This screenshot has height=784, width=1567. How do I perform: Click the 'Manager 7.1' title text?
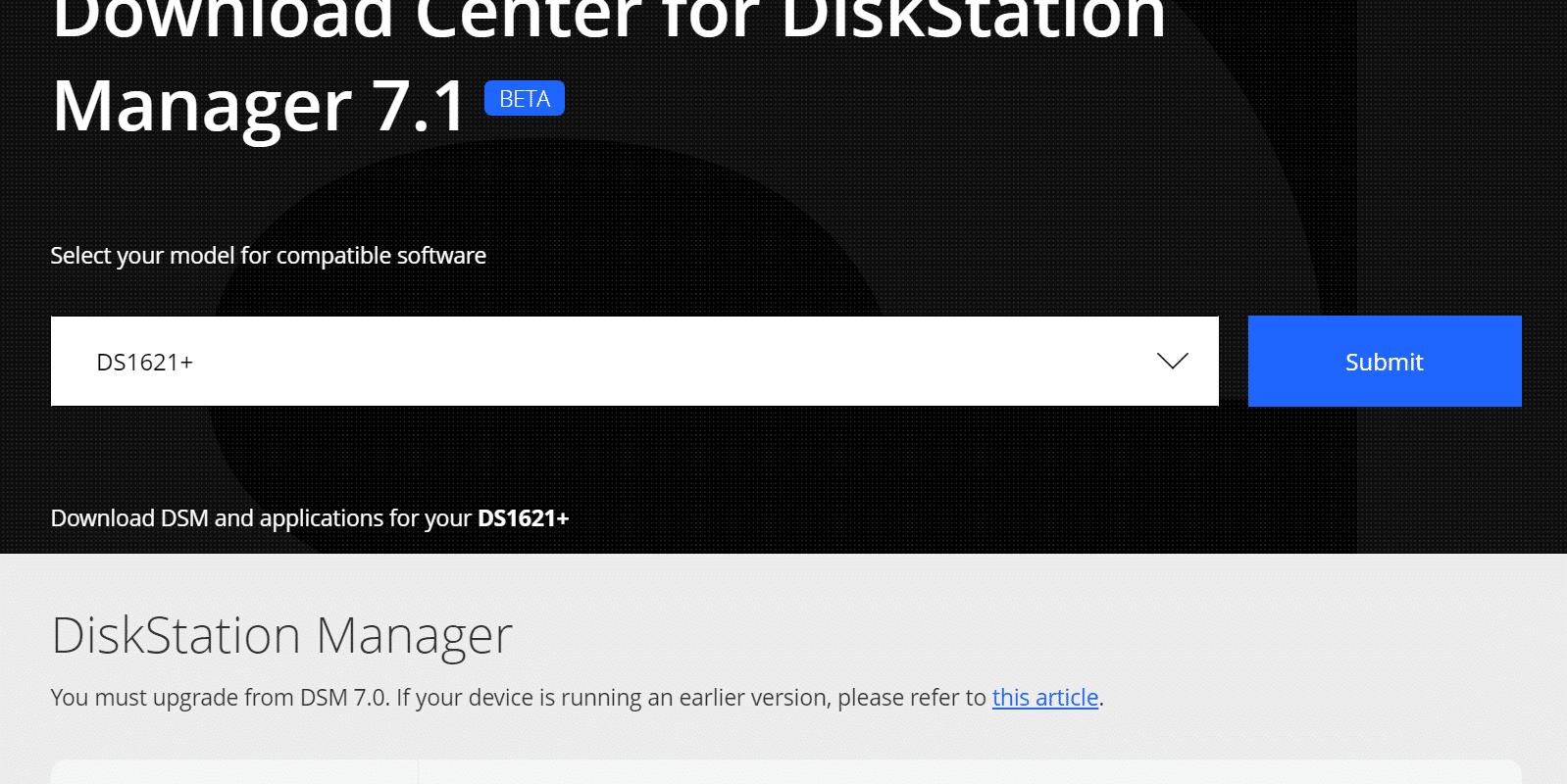click(260, 106)
